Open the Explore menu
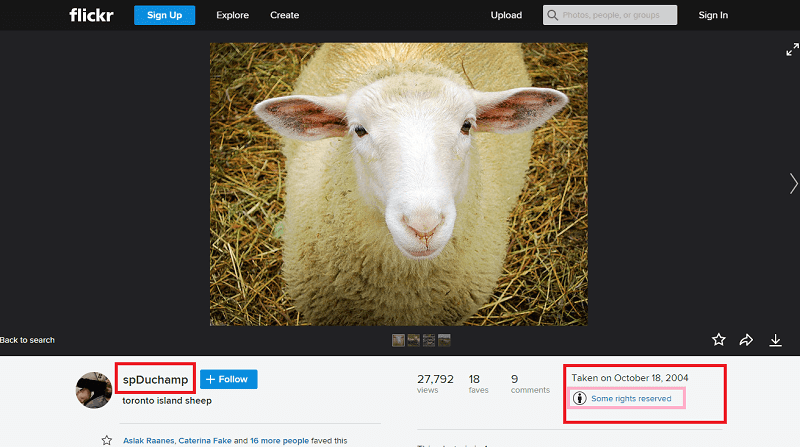 pos(233,15)
